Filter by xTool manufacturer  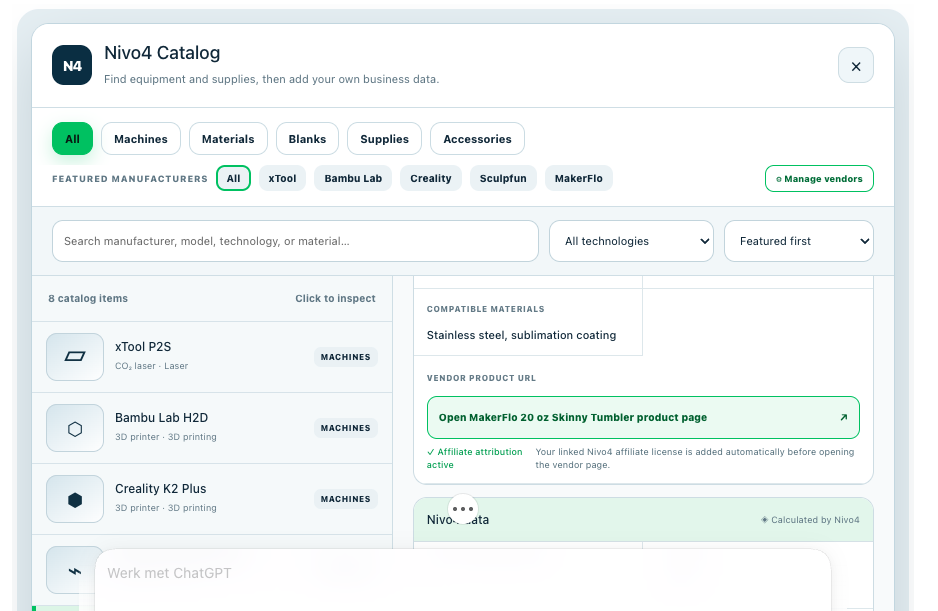tap(282, 178)
